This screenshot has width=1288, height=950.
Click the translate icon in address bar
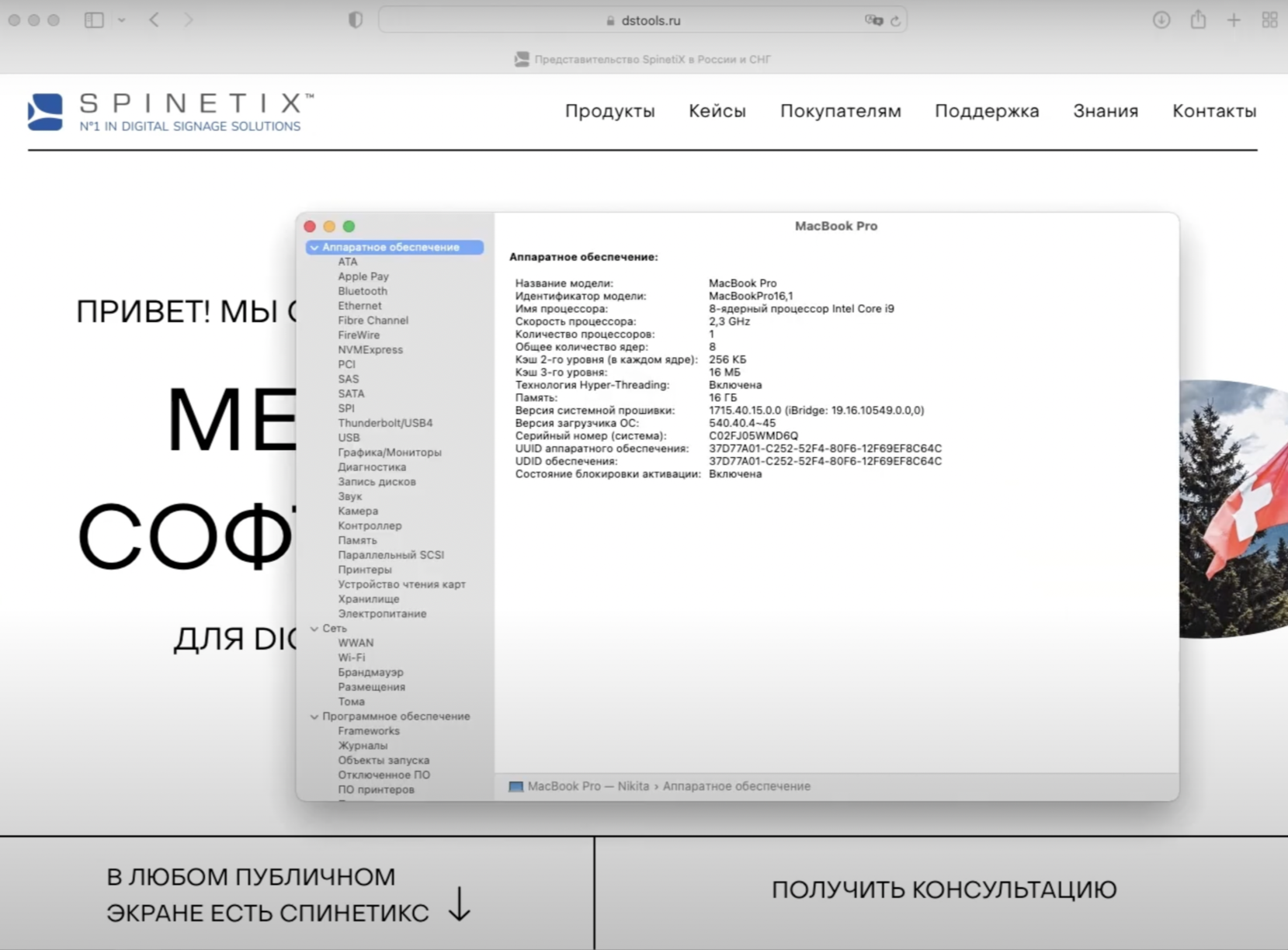pyautogui.click(x=873, y=20)
